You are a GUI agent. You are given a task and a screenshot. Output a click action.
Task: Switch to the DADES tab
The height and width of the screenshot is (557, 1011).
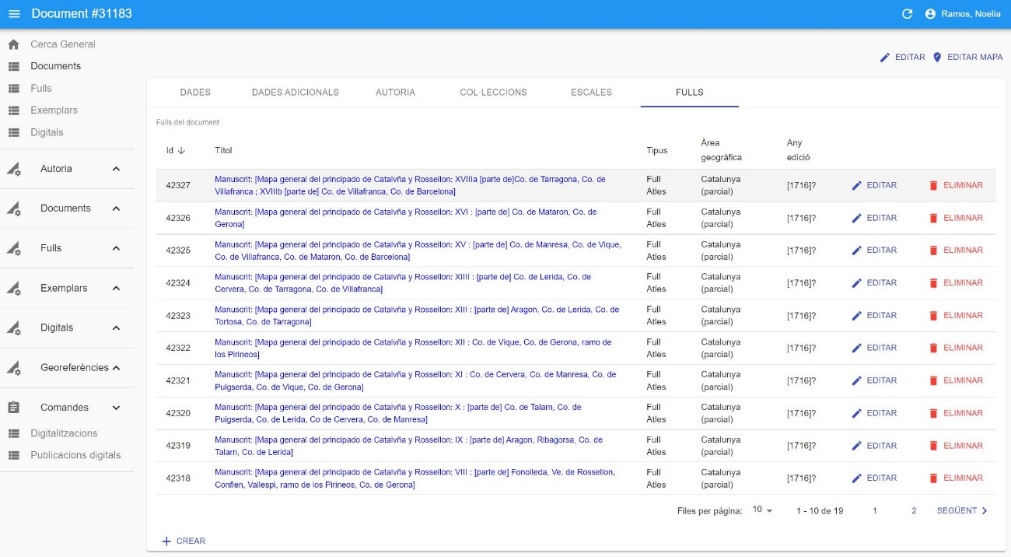195,92
